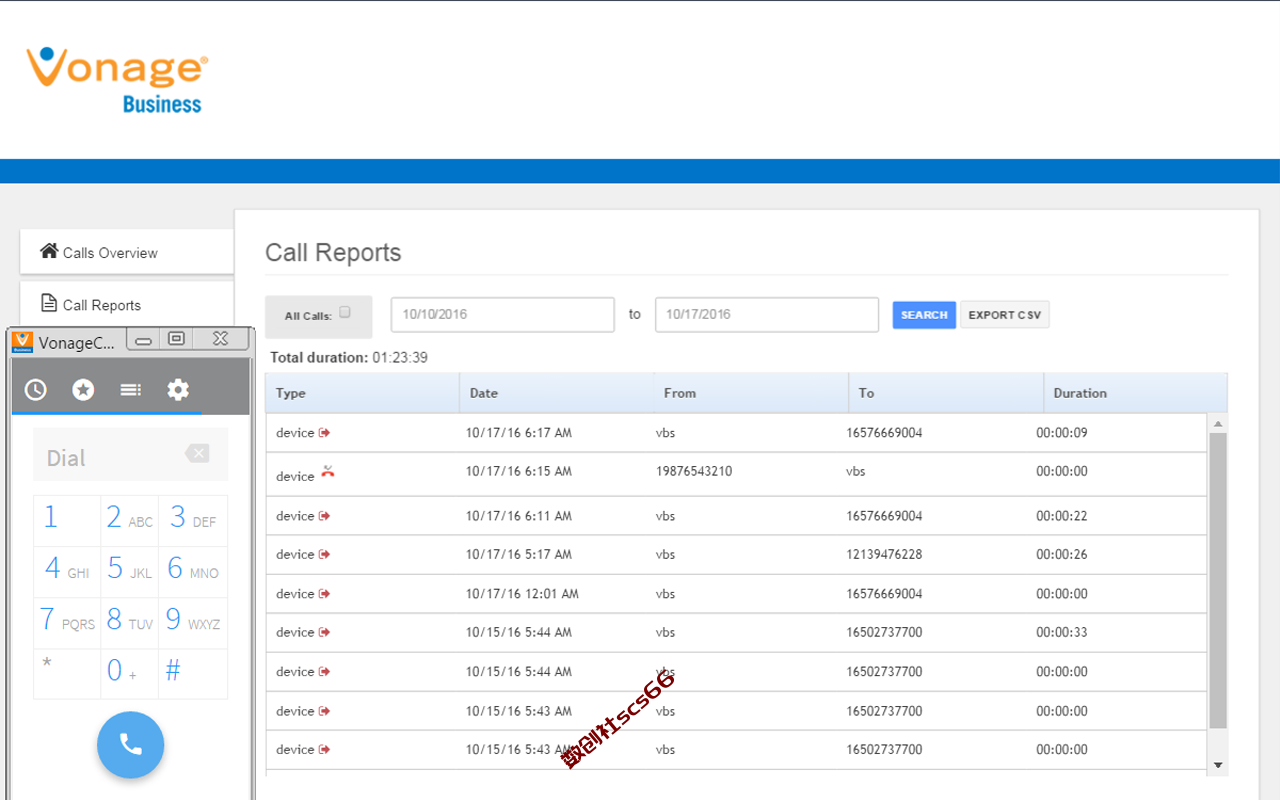Click duration 00:00:22
This screenshot has height=800, width=1280.
1062,516
